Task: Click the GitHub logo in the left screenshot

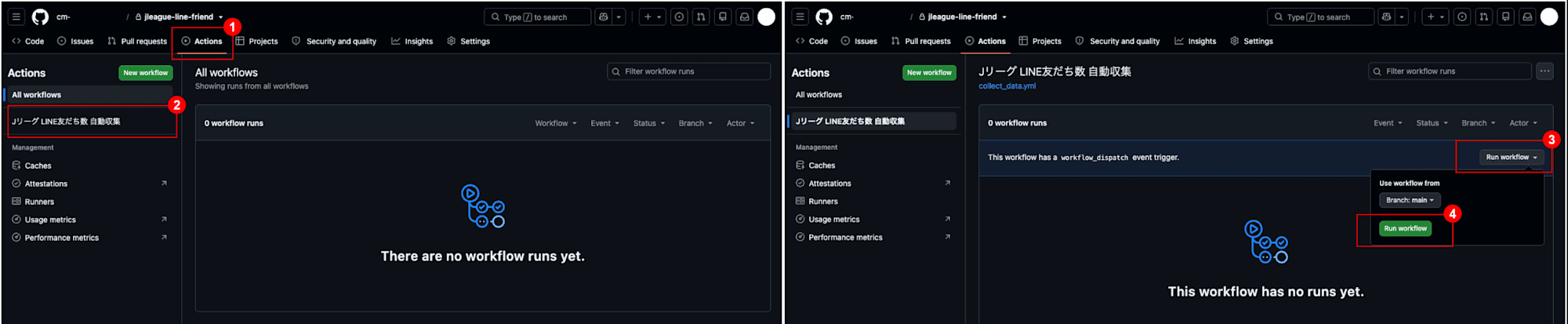Action: 40,16
